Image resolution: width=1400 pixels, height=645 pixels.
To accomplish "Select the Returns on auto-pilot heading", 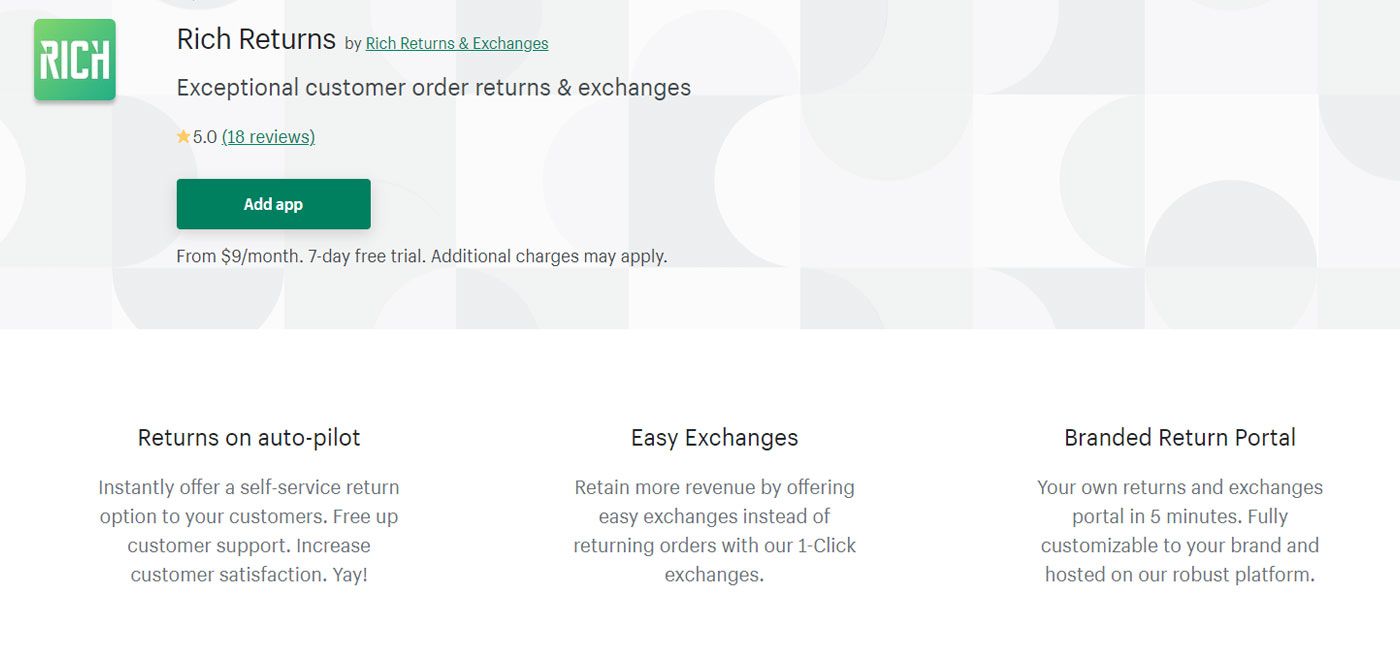I will click(x=249, y=437).
